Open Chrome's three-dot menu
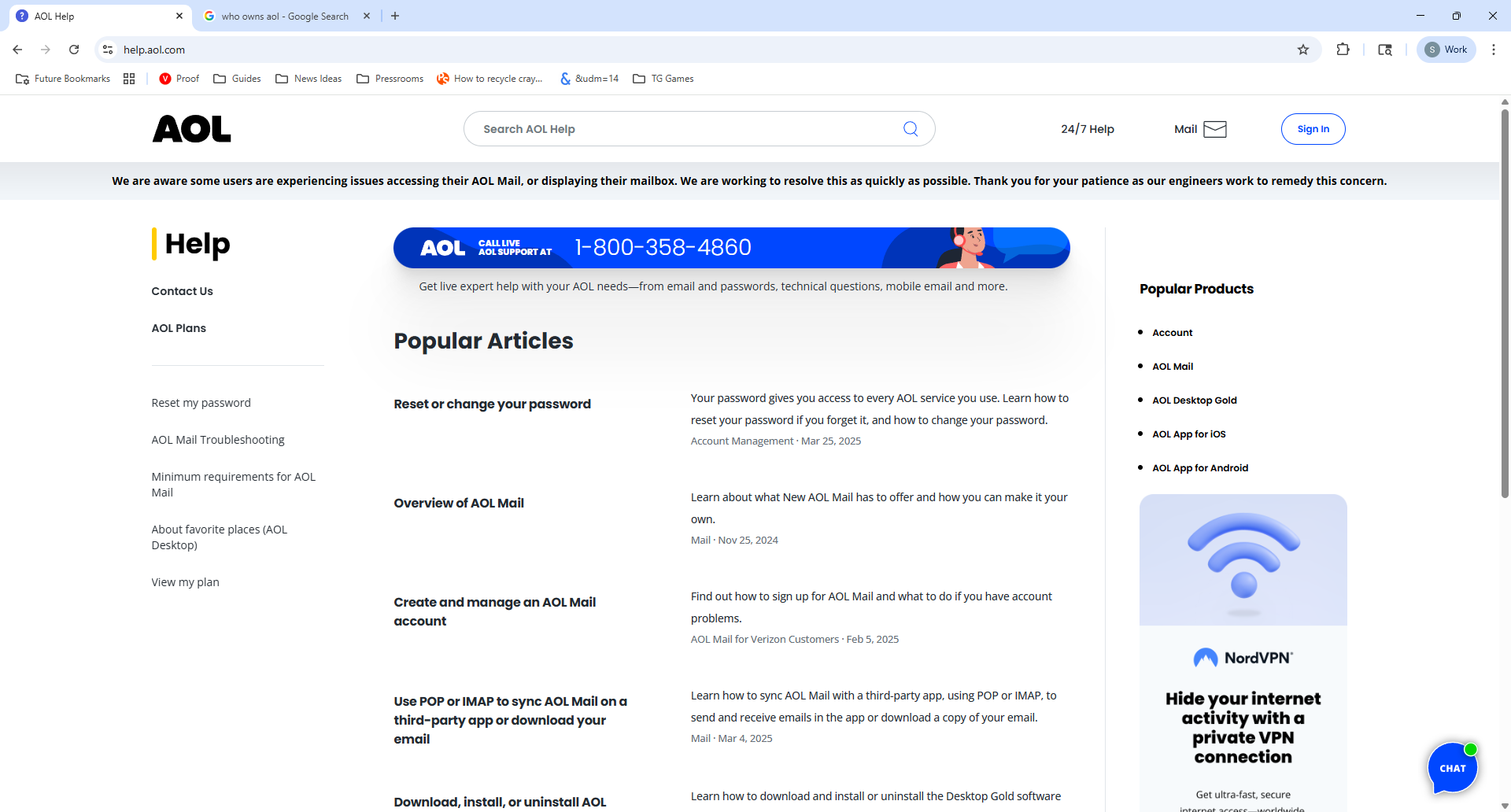Viewport: 1511px width, 812px height. pos(1493,50)
